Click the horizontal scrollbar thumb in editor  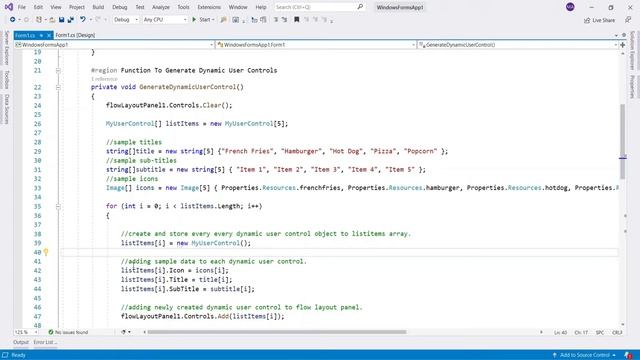[277, 332]
